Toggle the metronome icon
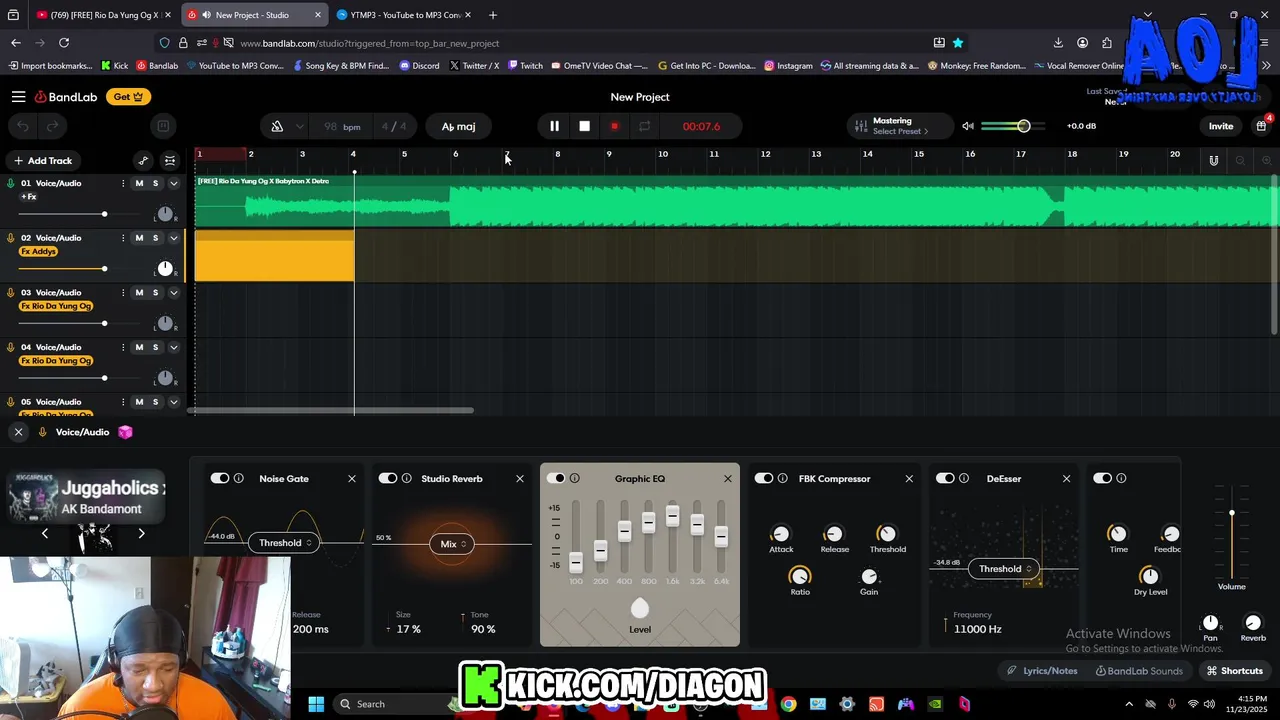 (x=277, y=126)
